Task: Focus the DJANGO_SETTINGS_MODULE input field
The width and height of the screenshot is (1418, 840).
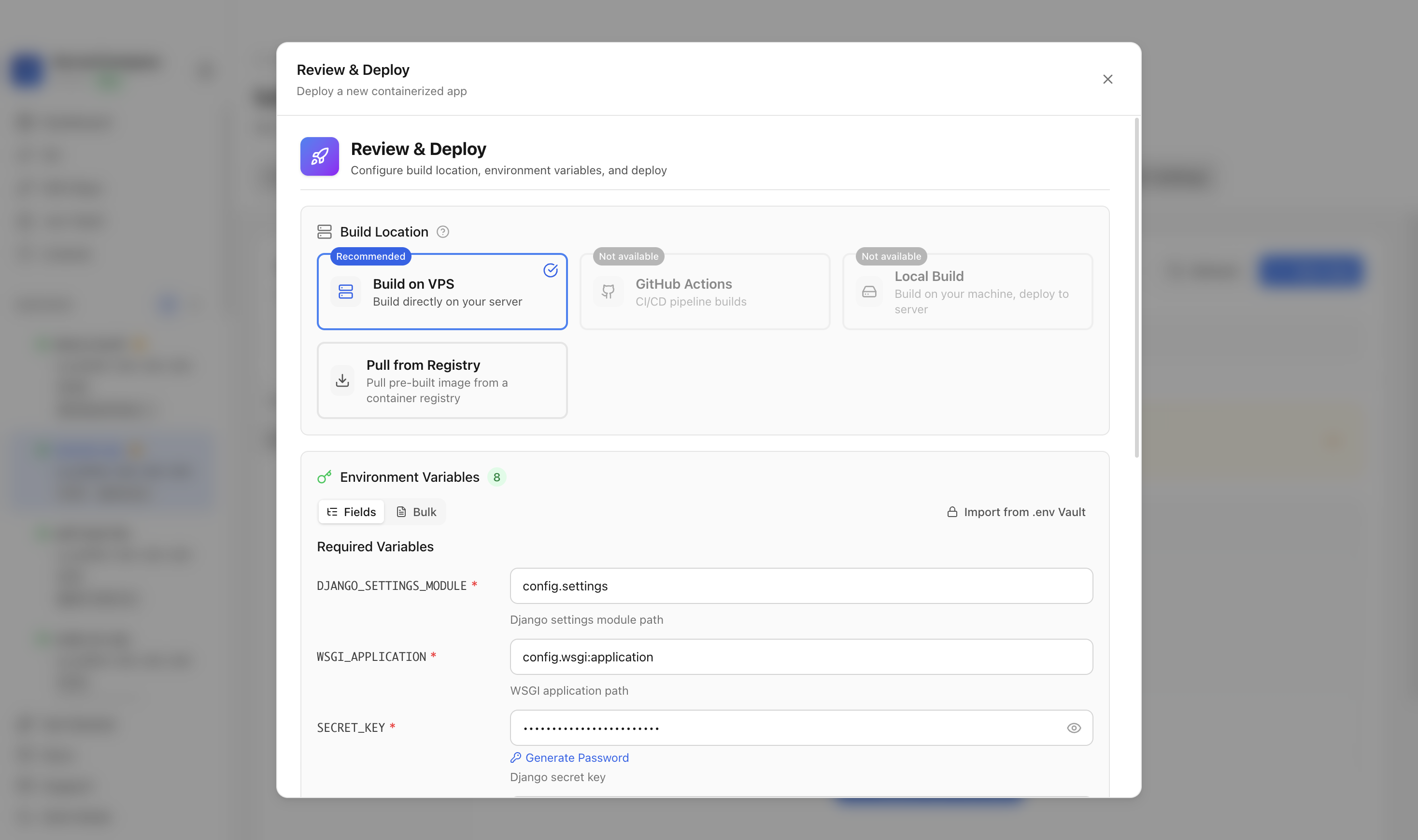Action: 801,586
